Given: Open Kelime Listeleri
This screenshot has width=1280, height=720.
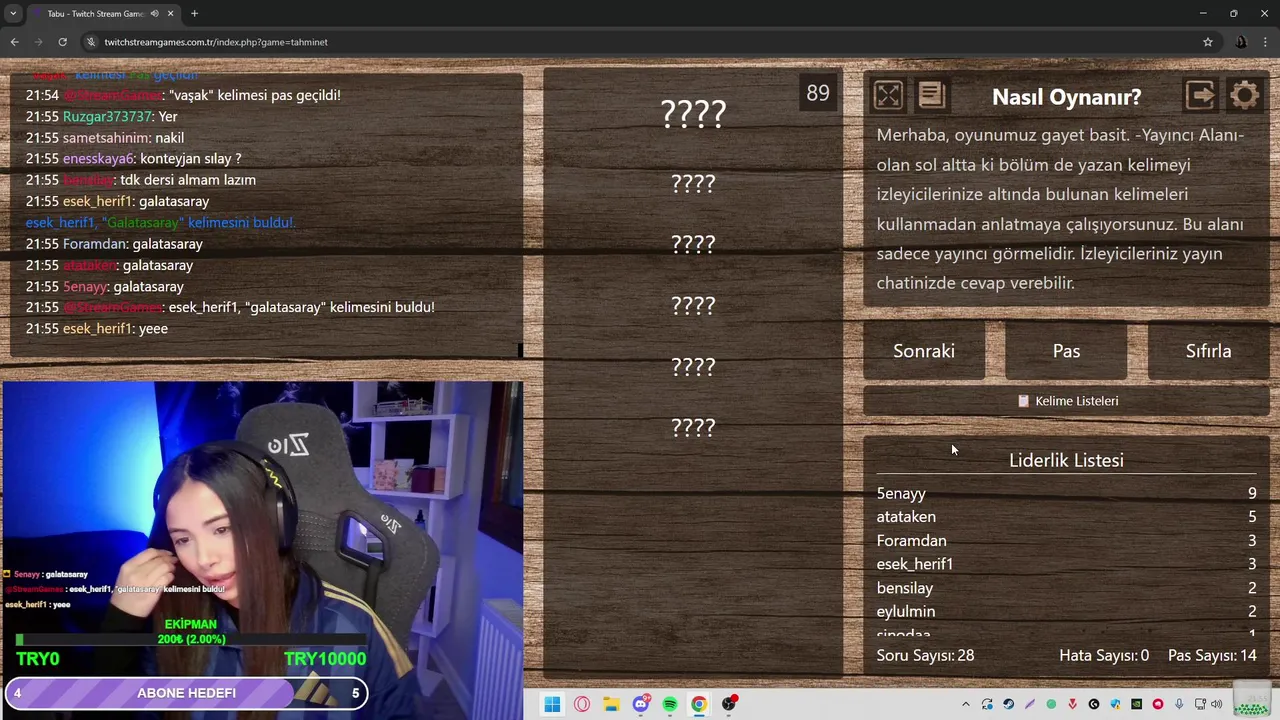Looking at the screenshot, I should point(1066,401).
